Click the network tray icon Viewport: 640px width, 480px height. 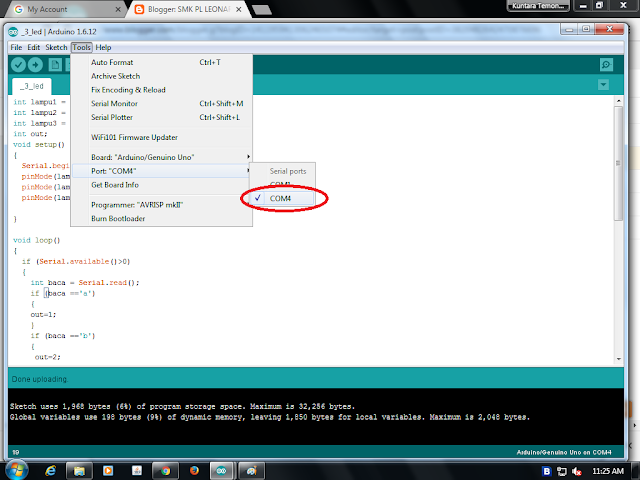coord(562,471)
